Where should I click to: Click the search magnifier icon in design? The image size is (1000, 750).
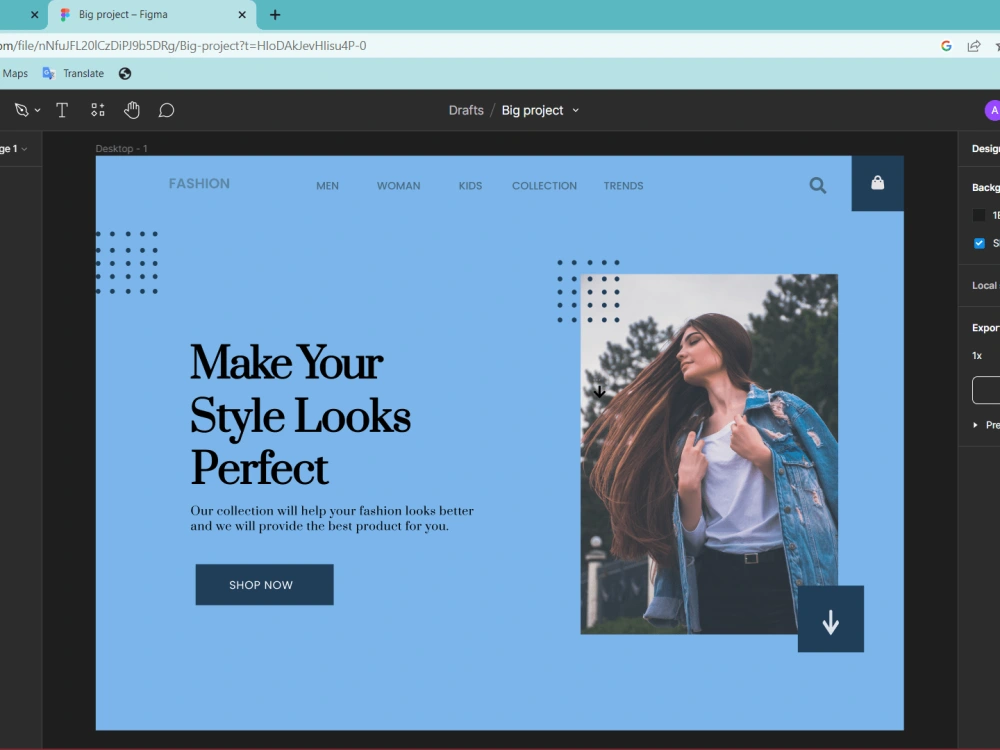click(x=818, y=186)
